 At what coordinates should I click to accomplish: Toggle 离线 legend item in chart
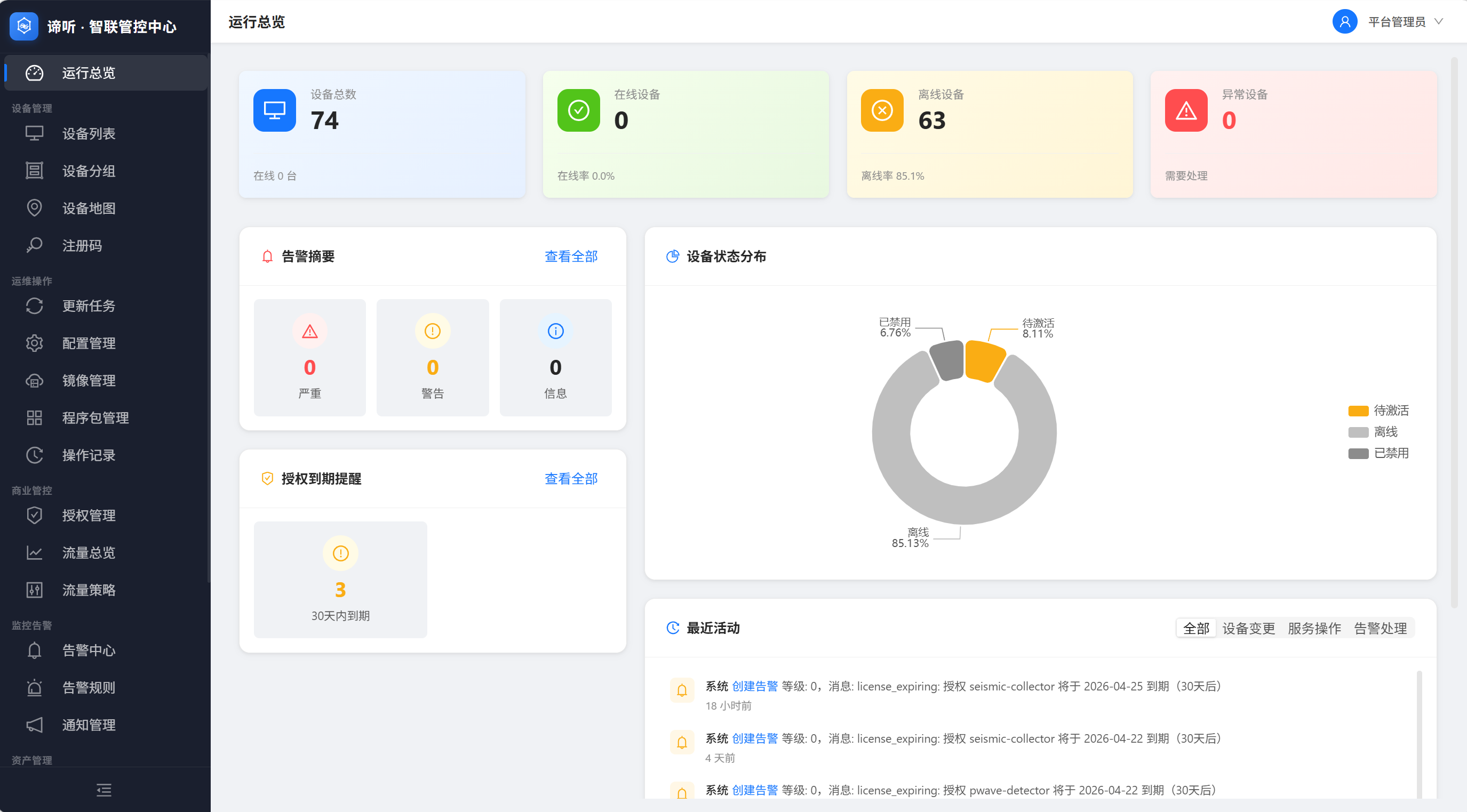click(1373, 432)
